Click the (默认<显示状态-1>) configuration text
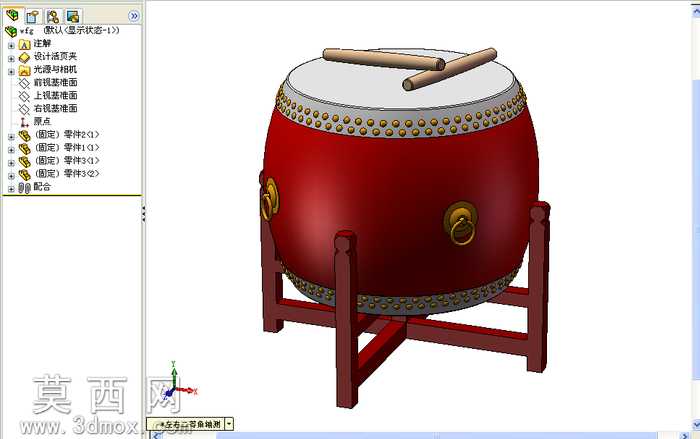The image size is (700, 439). click(x=82, y=30)
